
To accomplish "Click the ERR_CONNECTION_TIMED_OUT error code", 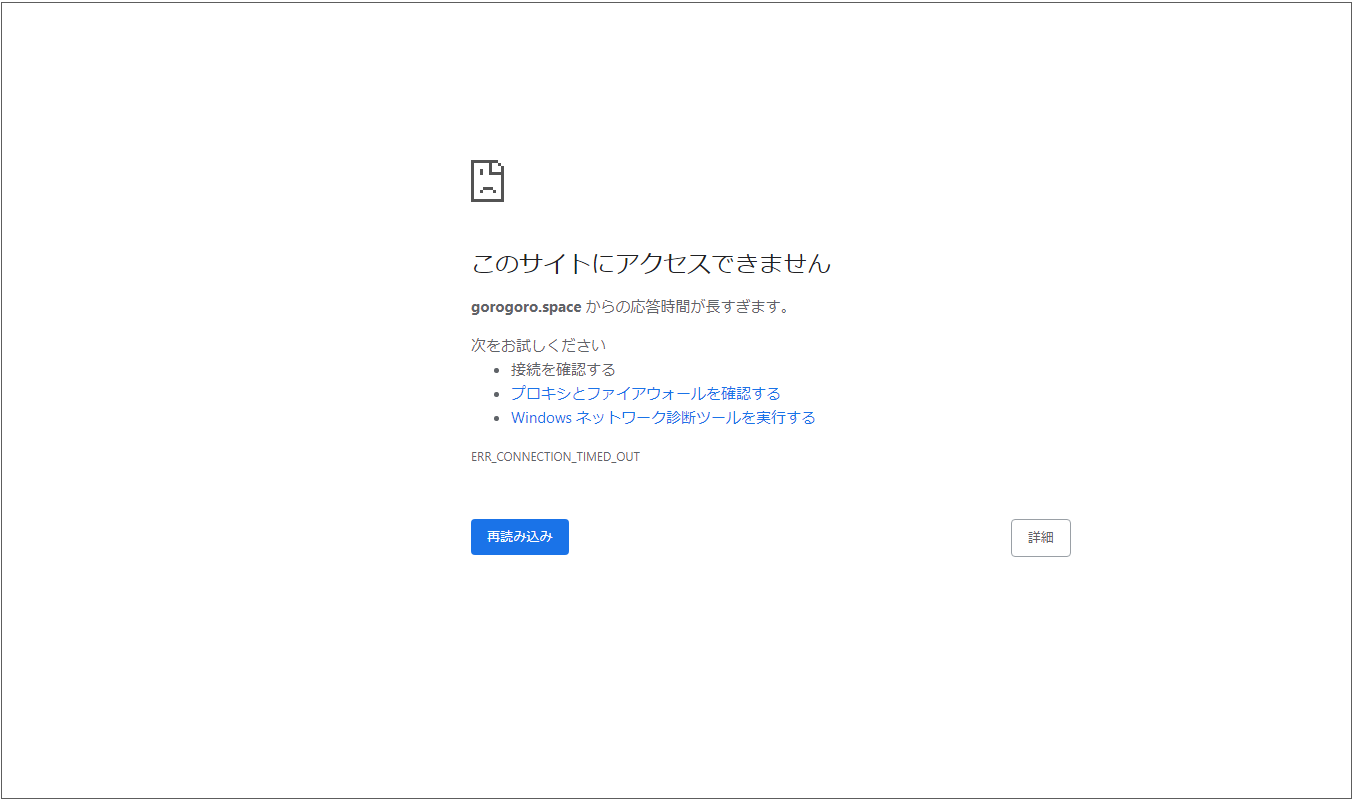I will pyautogui.click(x=555, y=457).
